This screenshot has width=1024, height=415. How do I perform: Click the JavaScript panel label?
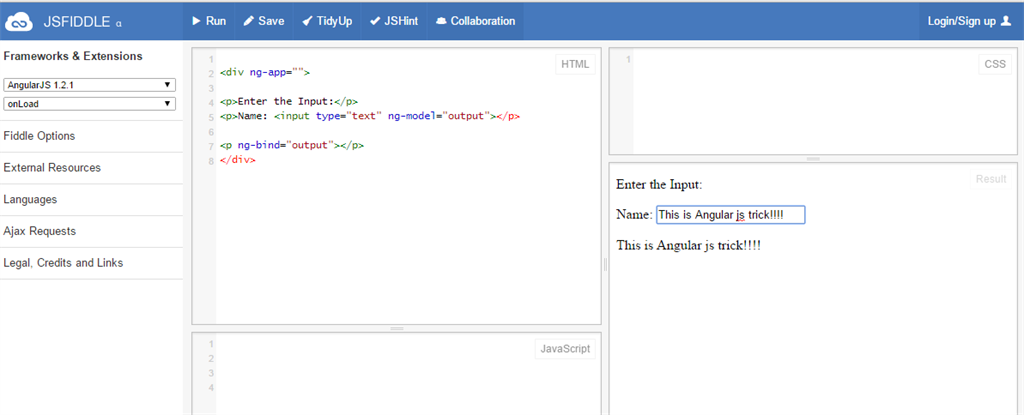[566, 348]
